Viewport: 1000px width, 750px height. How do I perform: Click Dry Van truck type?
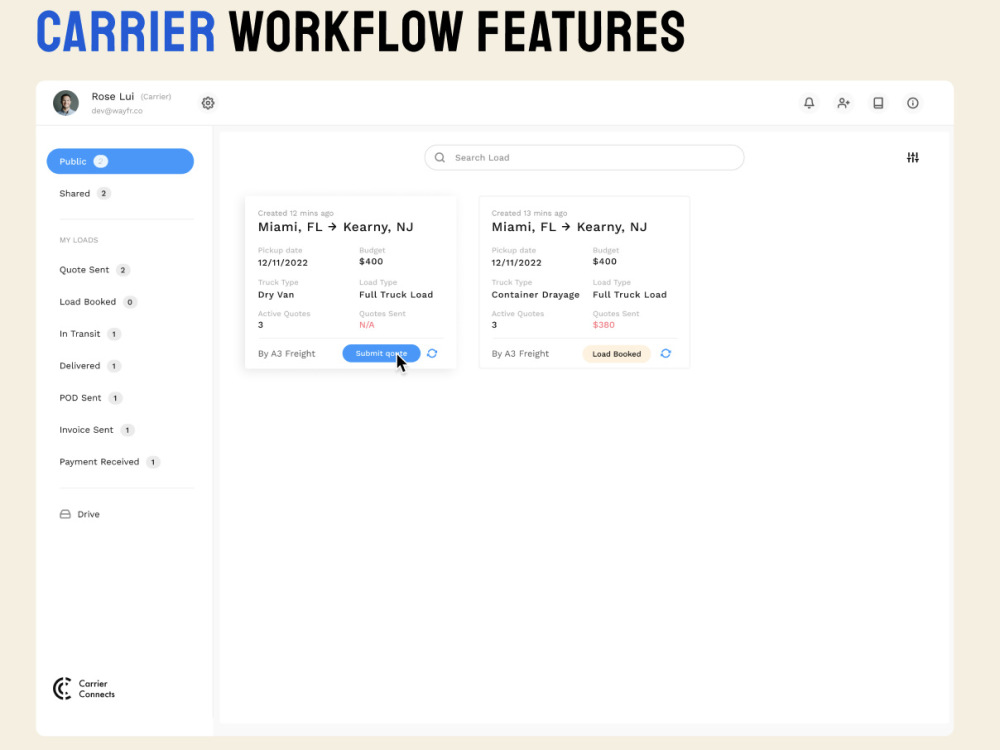tap(276, 295)
